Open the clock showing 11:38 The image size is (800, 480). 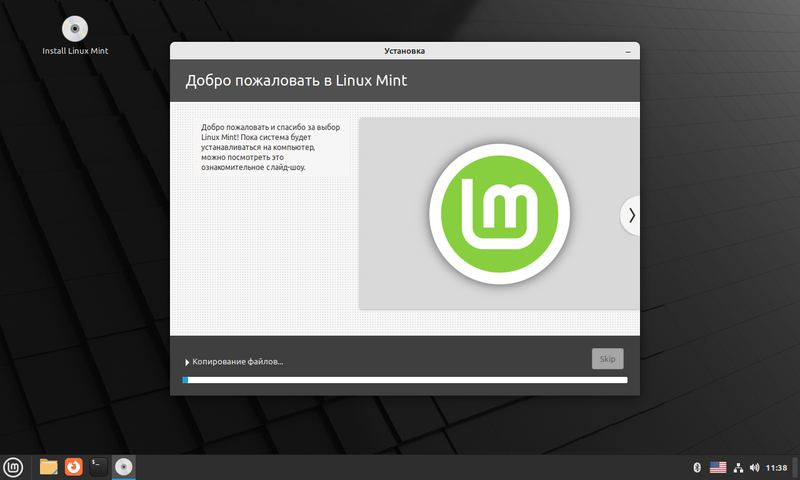click(776, 467)
